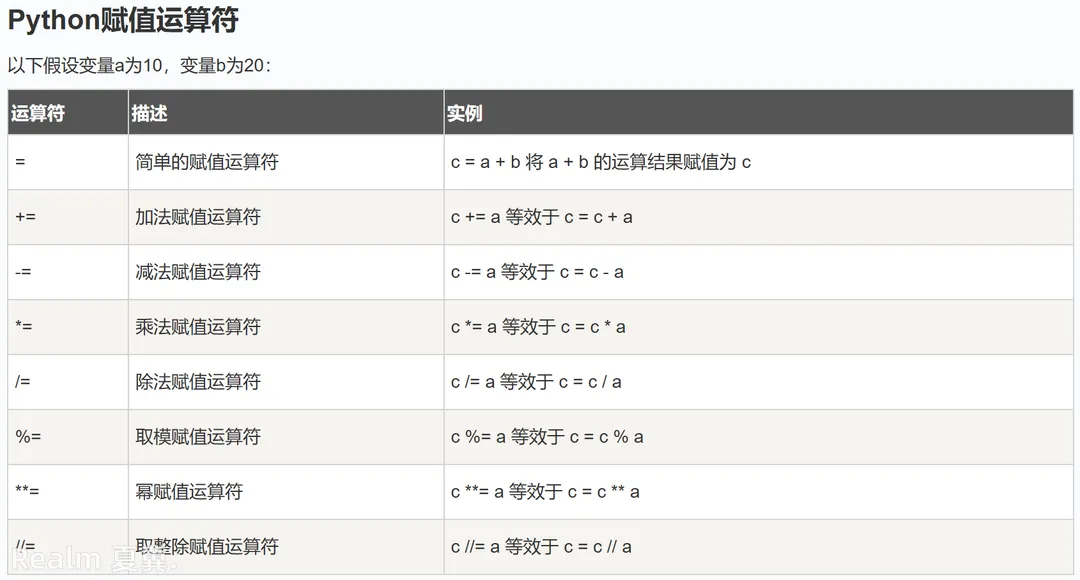Click the "c /= a 等效于 c = c / a" example

click(536, 382)
